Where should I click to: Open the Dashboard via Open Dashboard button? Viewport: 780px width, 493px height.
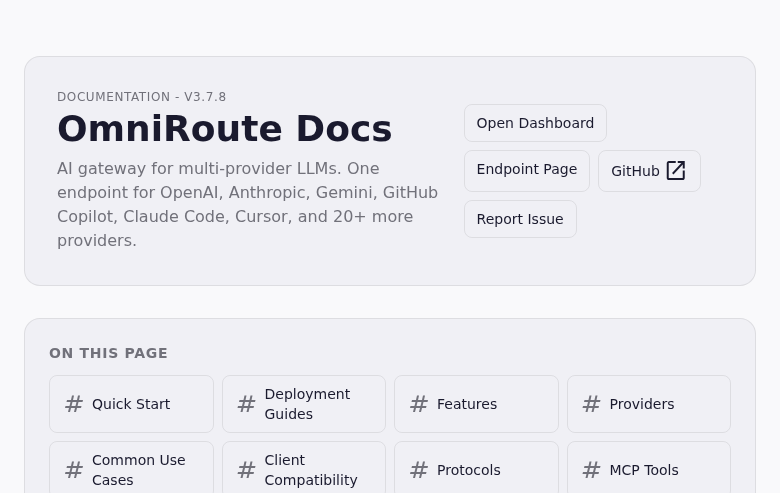pos(535,123)
